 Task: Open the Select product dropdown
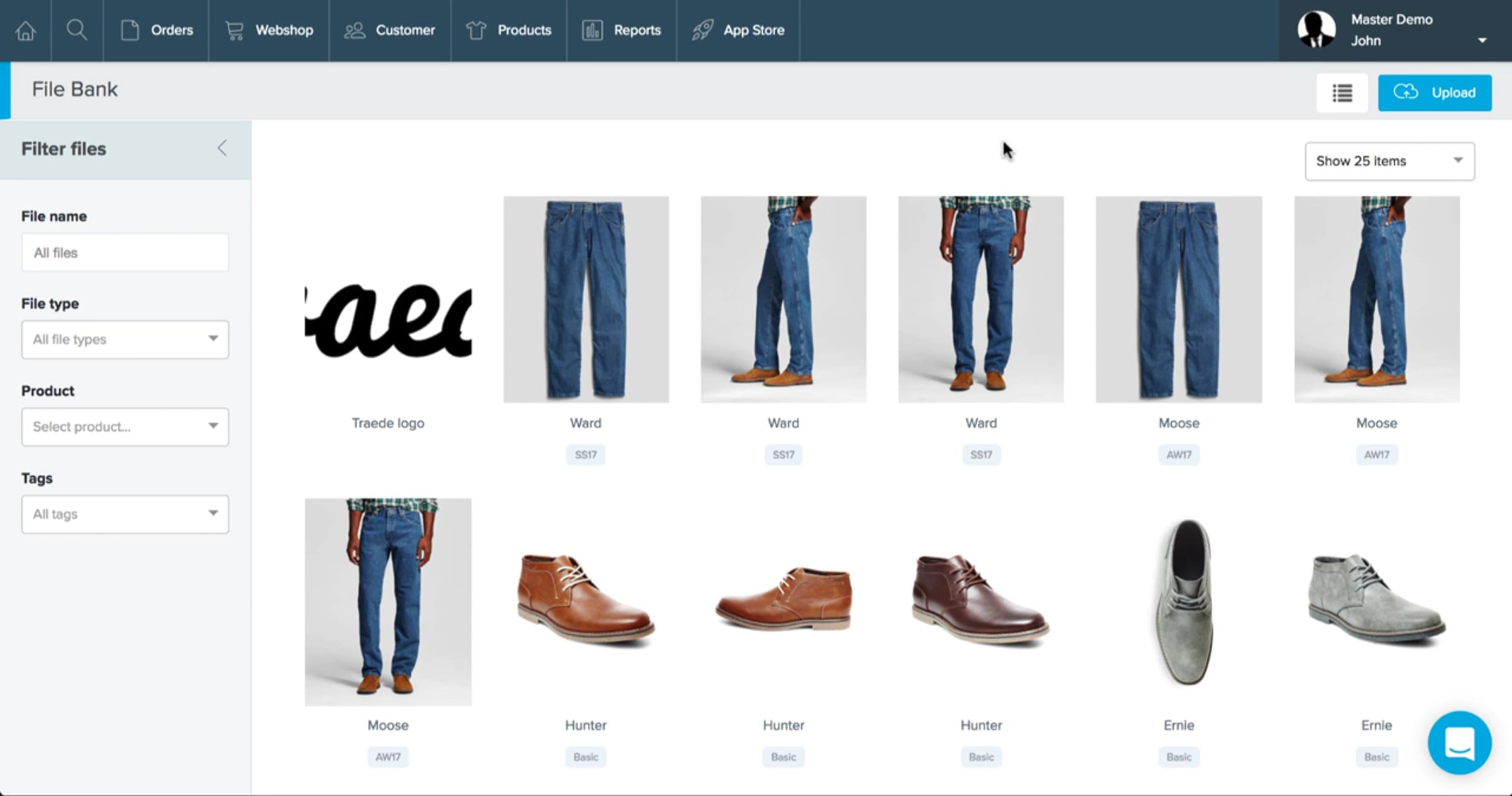pos(125,427)
